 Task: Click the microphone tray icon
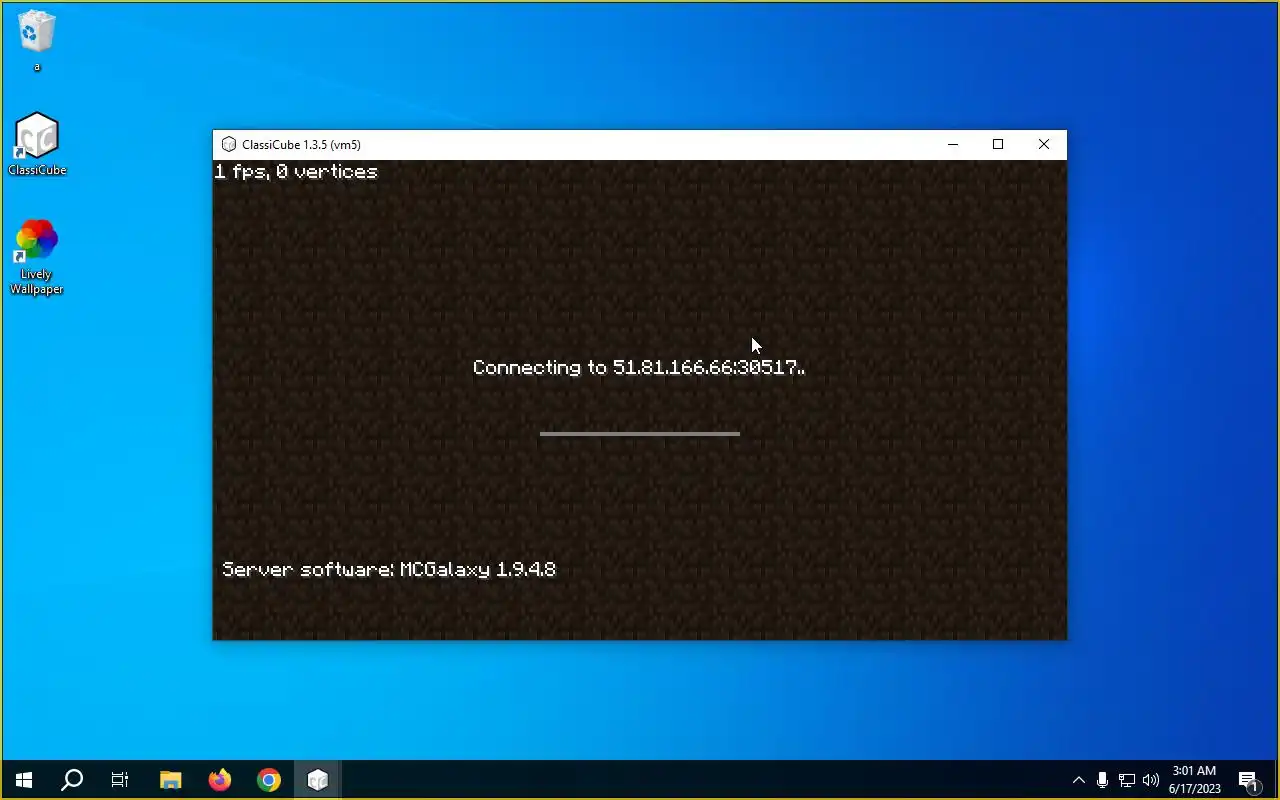[x=1102, y=780]
